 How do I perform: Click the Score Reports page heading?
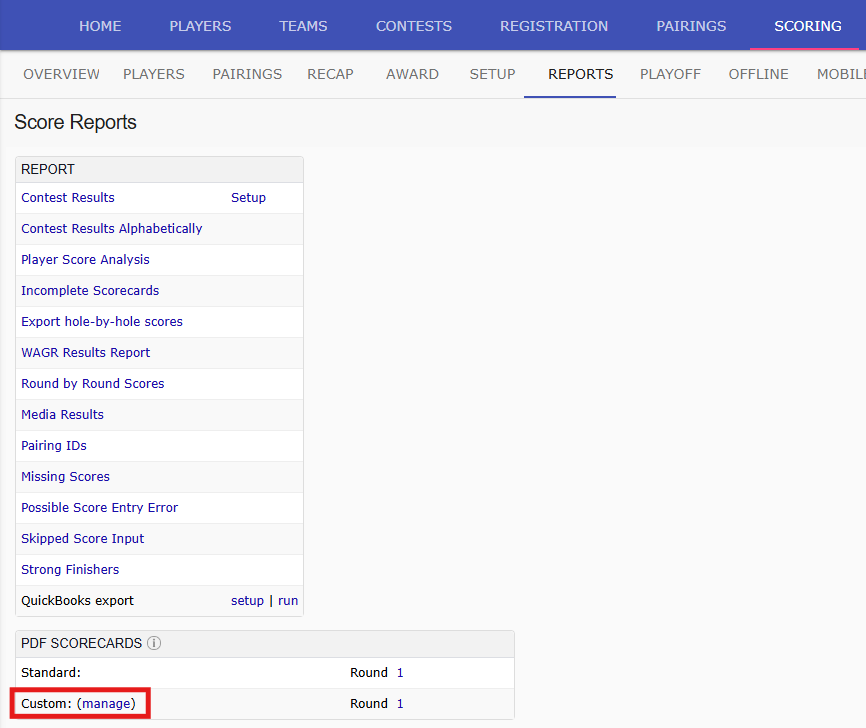point(75,122)
